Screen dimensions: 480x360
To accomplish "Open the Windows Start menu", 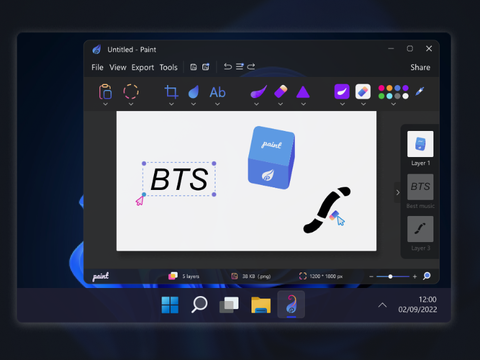I will tap(170, 305).
